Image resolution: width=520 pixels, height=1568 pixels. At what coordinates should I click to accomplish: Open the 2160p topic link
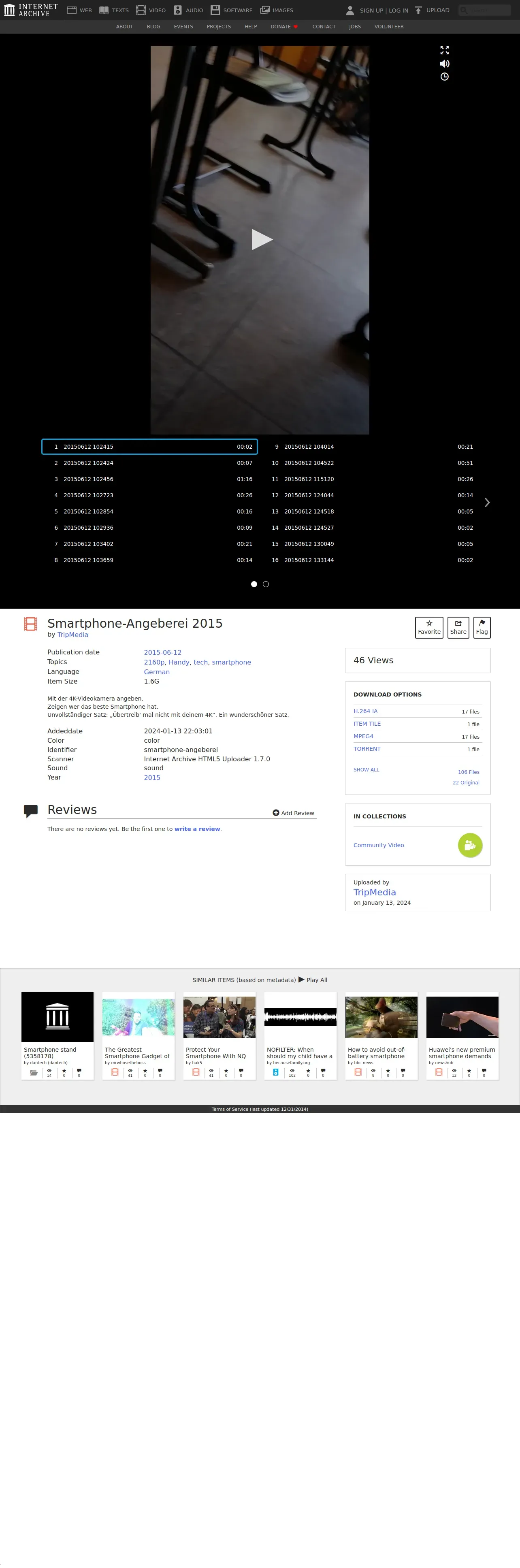click(x=154, y=662)
